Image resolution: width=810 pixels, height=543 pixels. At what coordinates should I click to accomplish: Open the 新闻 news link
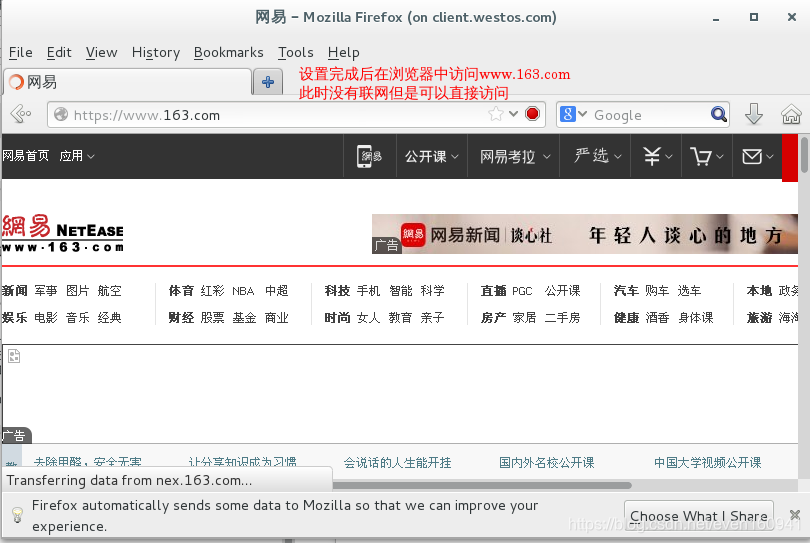(14, 291)
